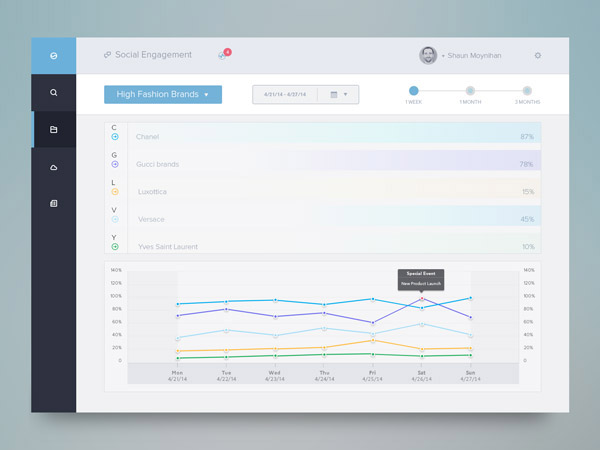The width and height of the screenshot is (600, 450).
Task: Click the Mon 4/21/14 axis label
Action: coord(177,376)
